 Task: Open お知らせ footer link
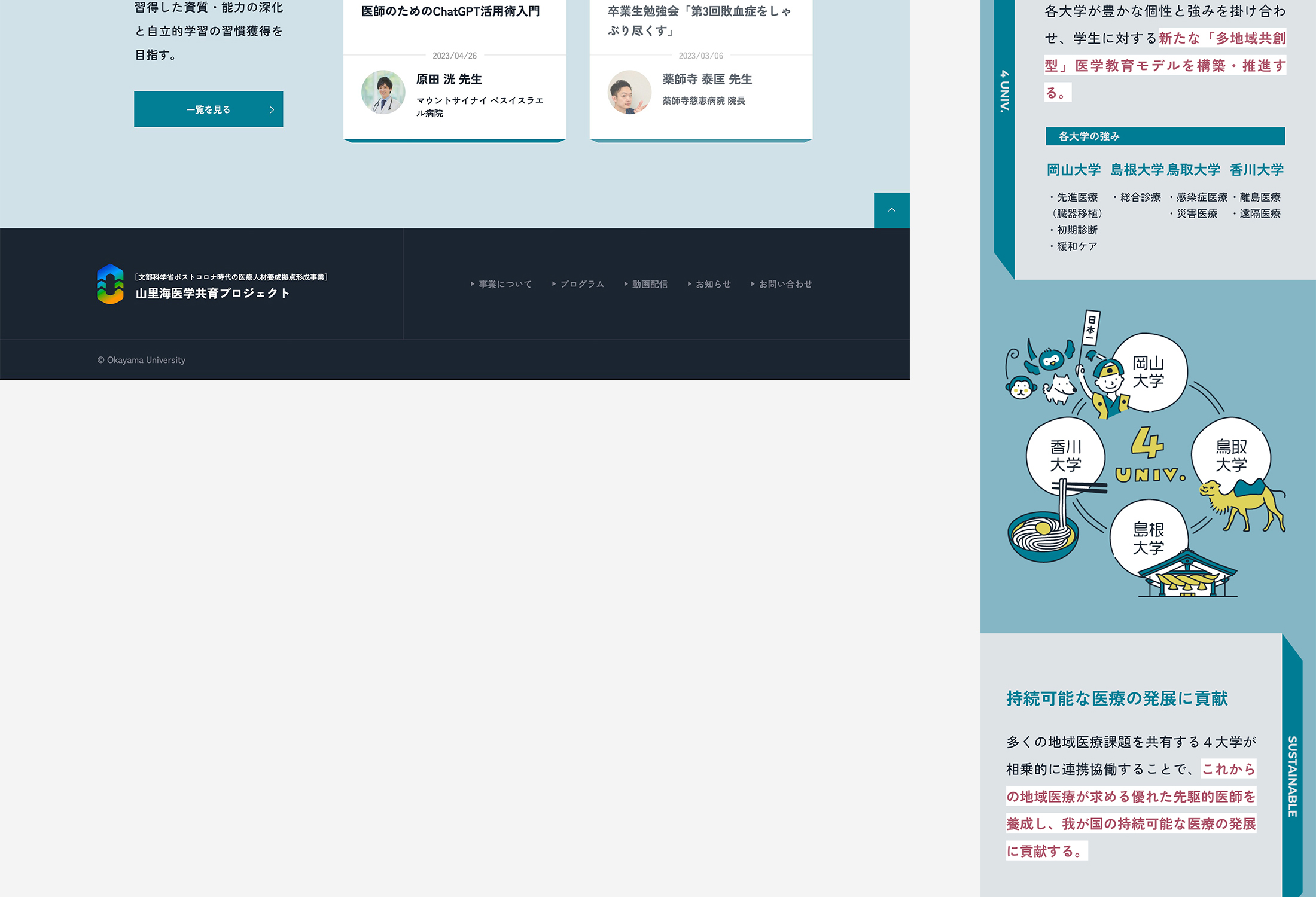(x=712, y=284)
